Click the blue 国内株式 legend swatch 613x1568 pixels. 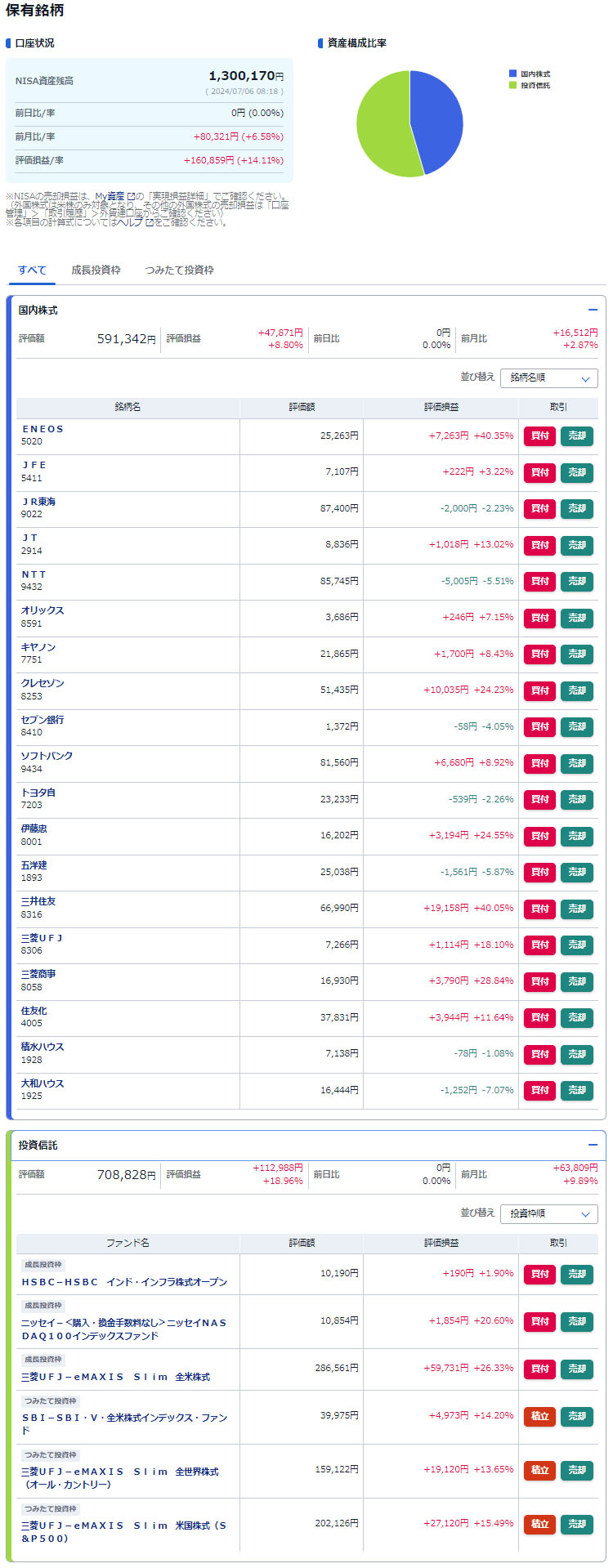pyautogui.click(x=512, y=74)
